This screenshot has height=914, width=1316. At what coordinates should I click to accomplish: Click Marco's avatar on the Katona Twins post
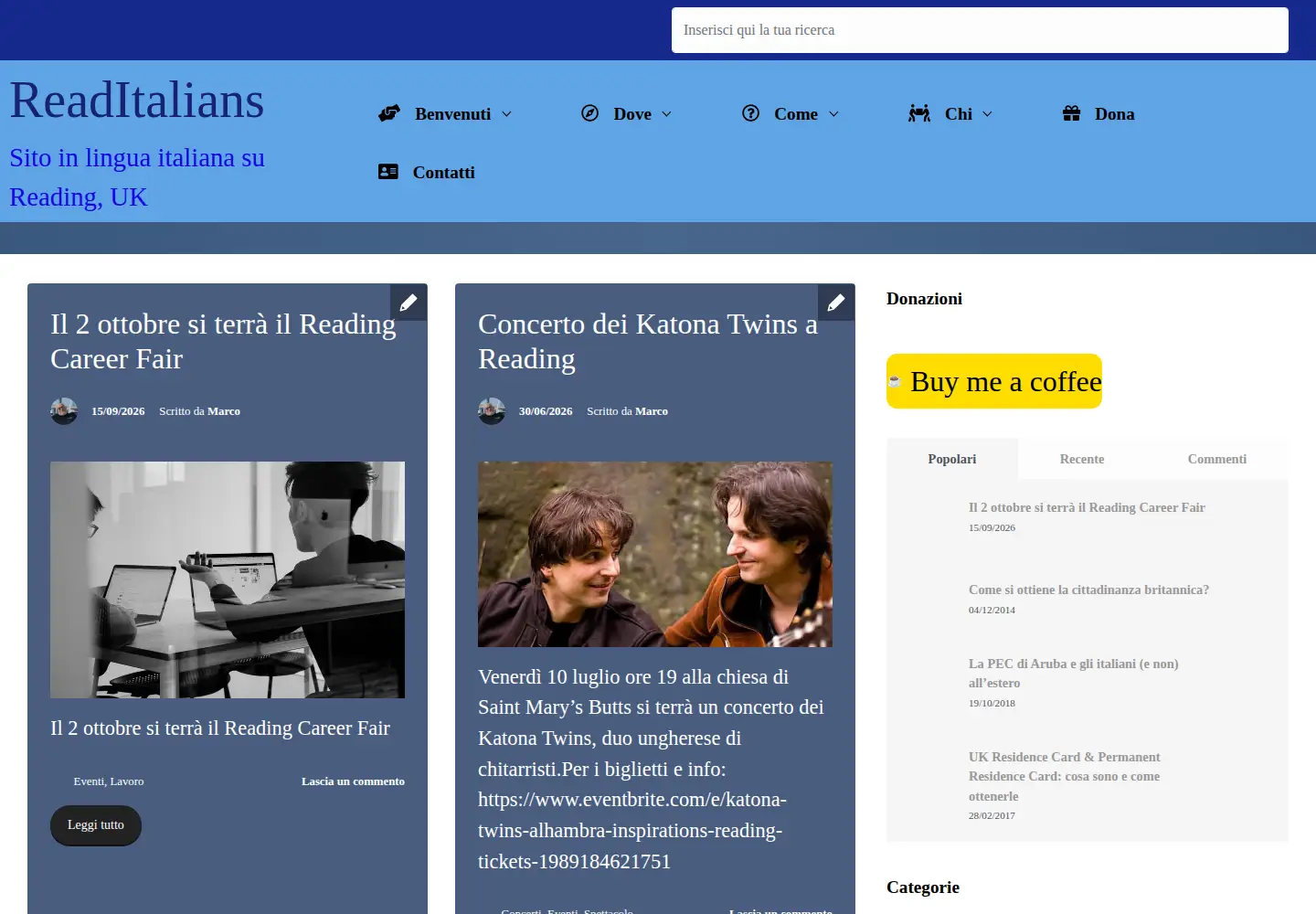[492, 411]
